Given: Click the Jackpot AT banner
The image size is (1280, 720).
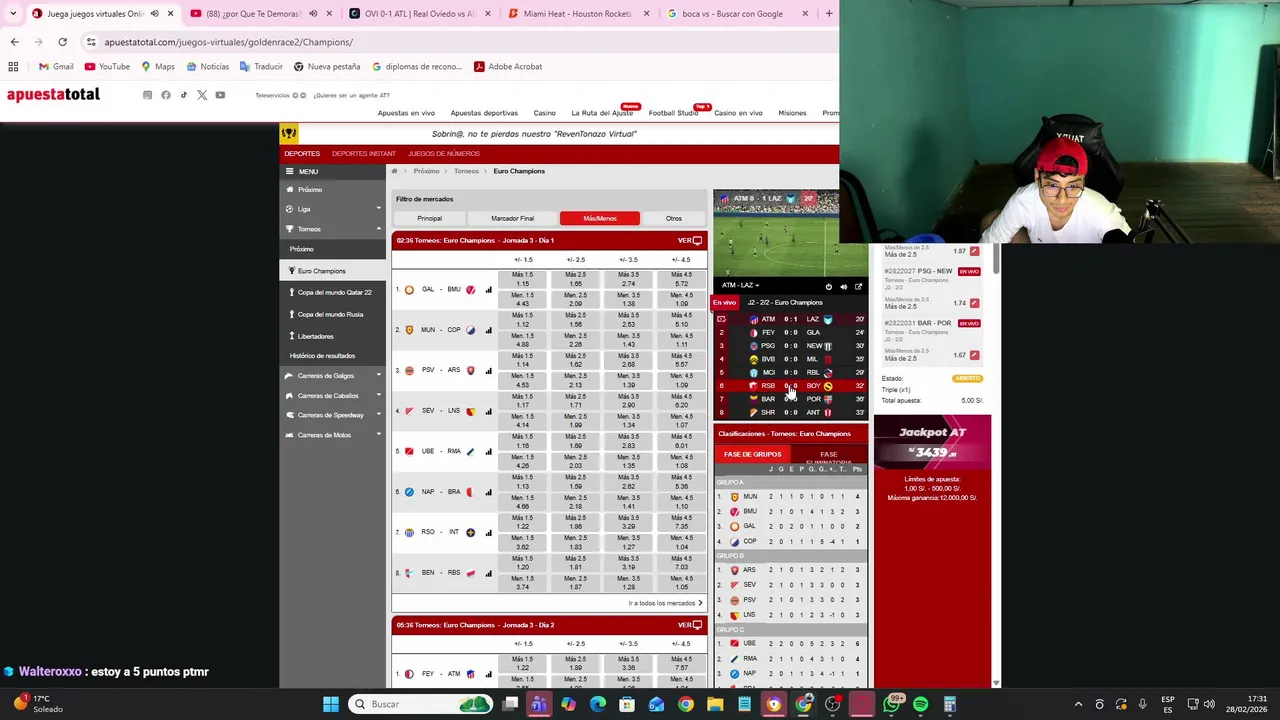Looking at the screenshot, I should pos(932,441).
